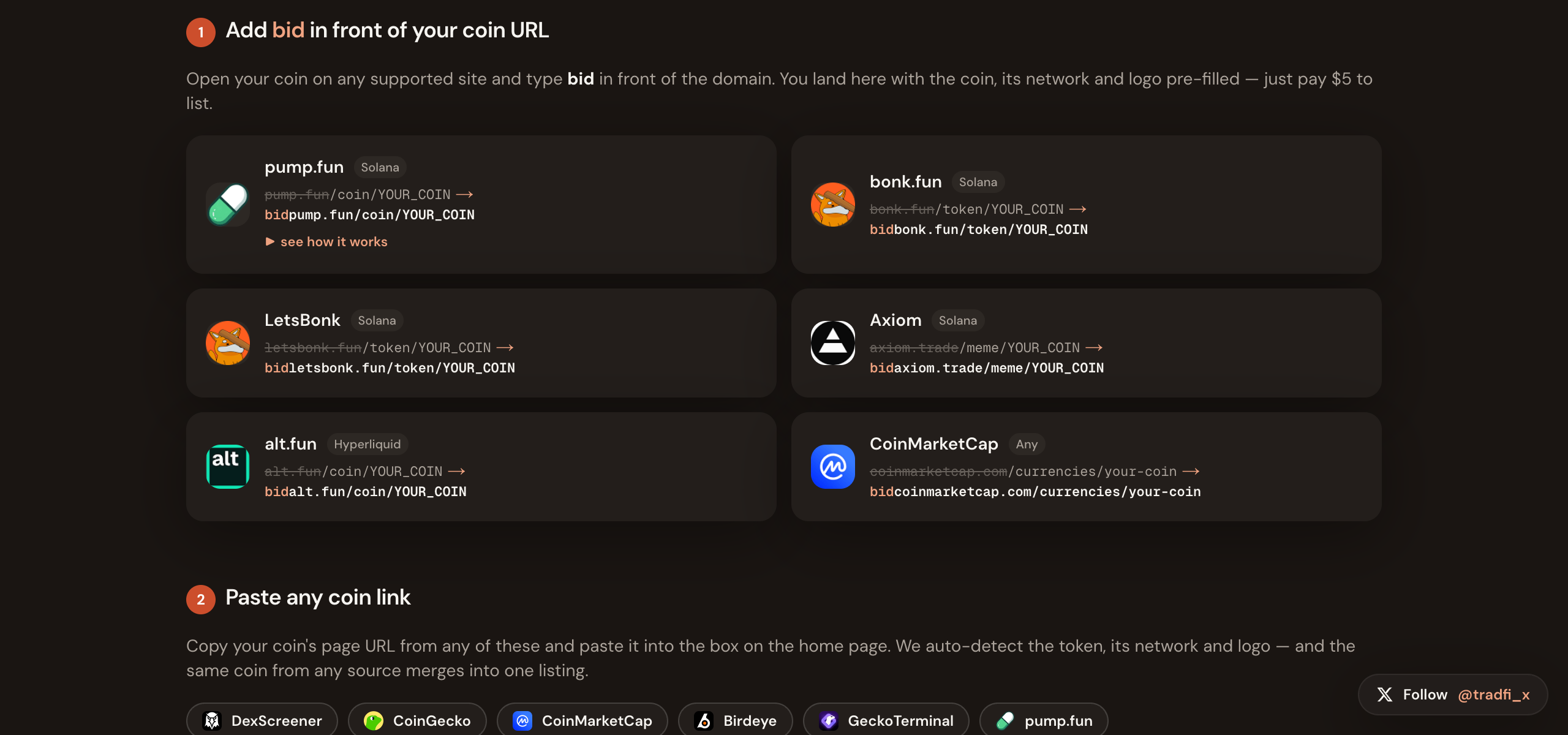Select the pump.fun source chip

[x=1044, y=720]
